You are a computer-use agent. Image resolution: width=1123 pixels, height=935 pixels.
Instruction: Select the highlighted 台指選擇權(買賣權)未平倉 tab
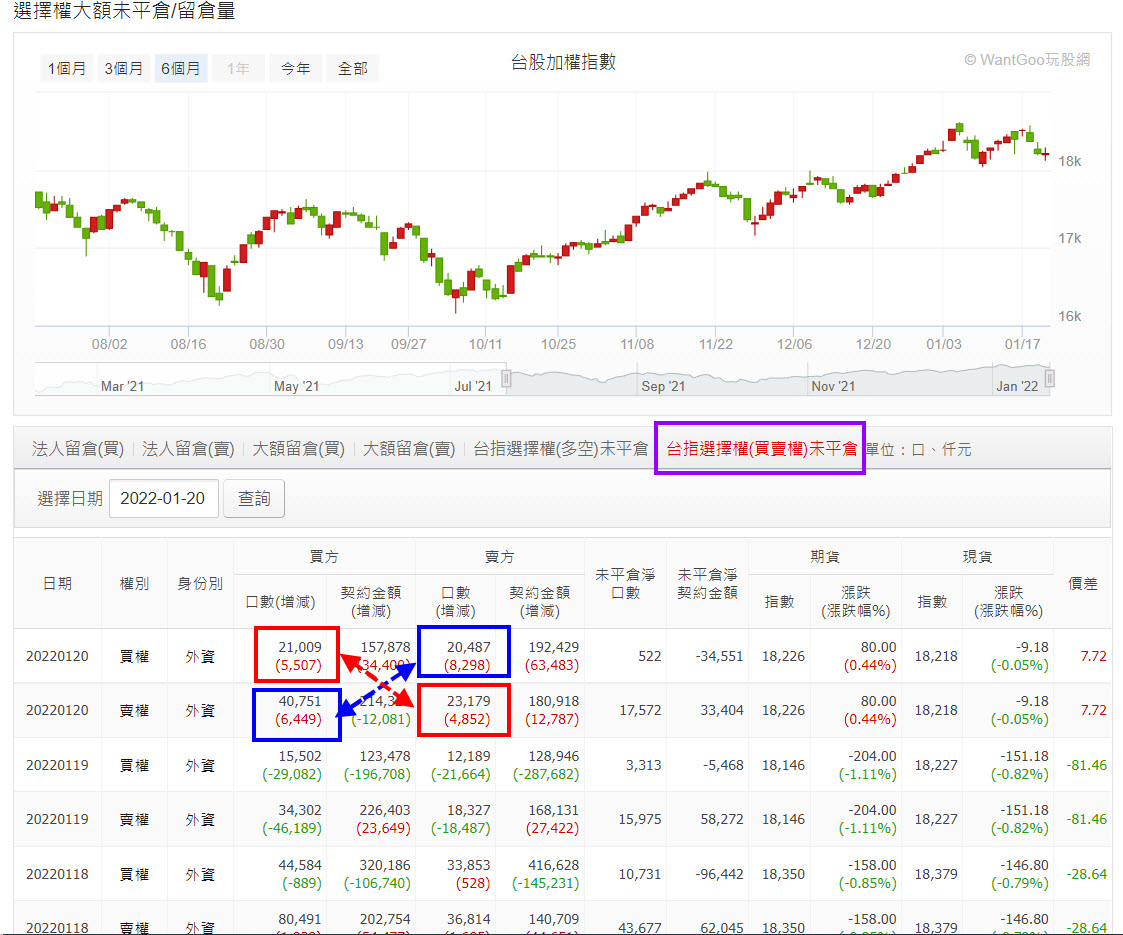coord(759,446)
